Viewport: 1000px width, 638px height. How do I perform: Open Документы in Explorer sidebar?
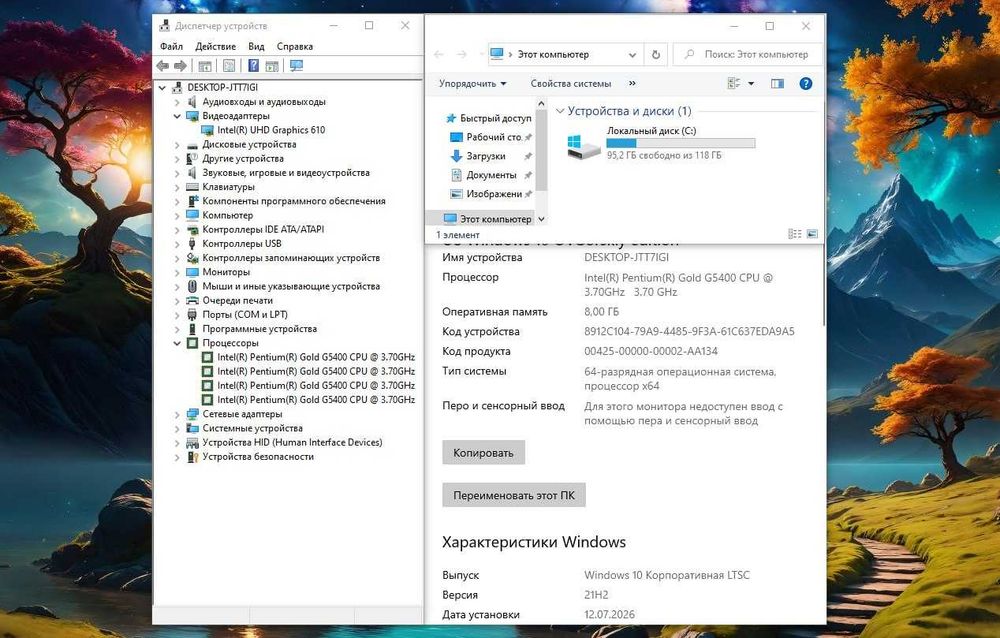coord(491,175)
